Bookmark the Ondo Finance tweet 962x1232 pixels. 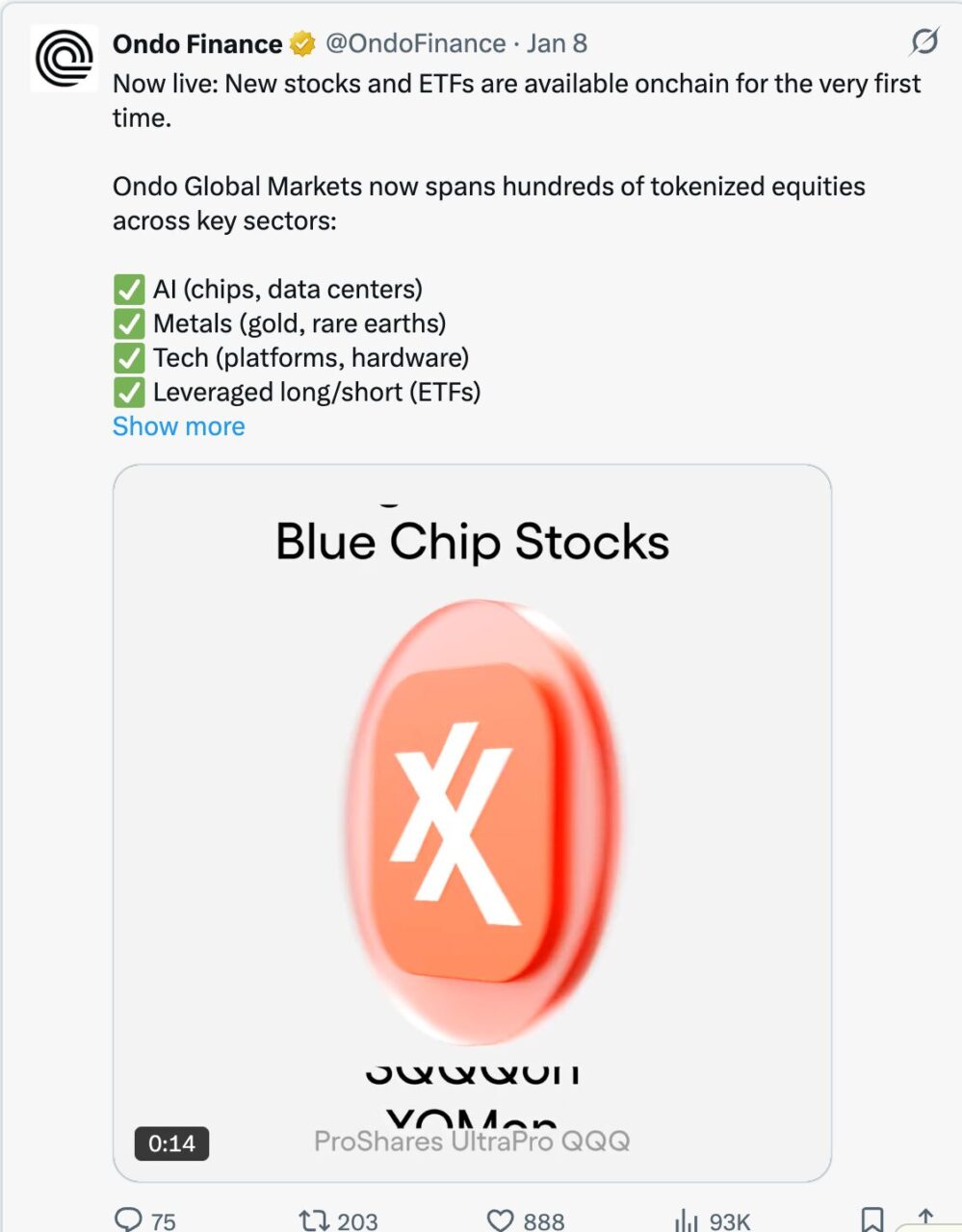click(871, 1219)
